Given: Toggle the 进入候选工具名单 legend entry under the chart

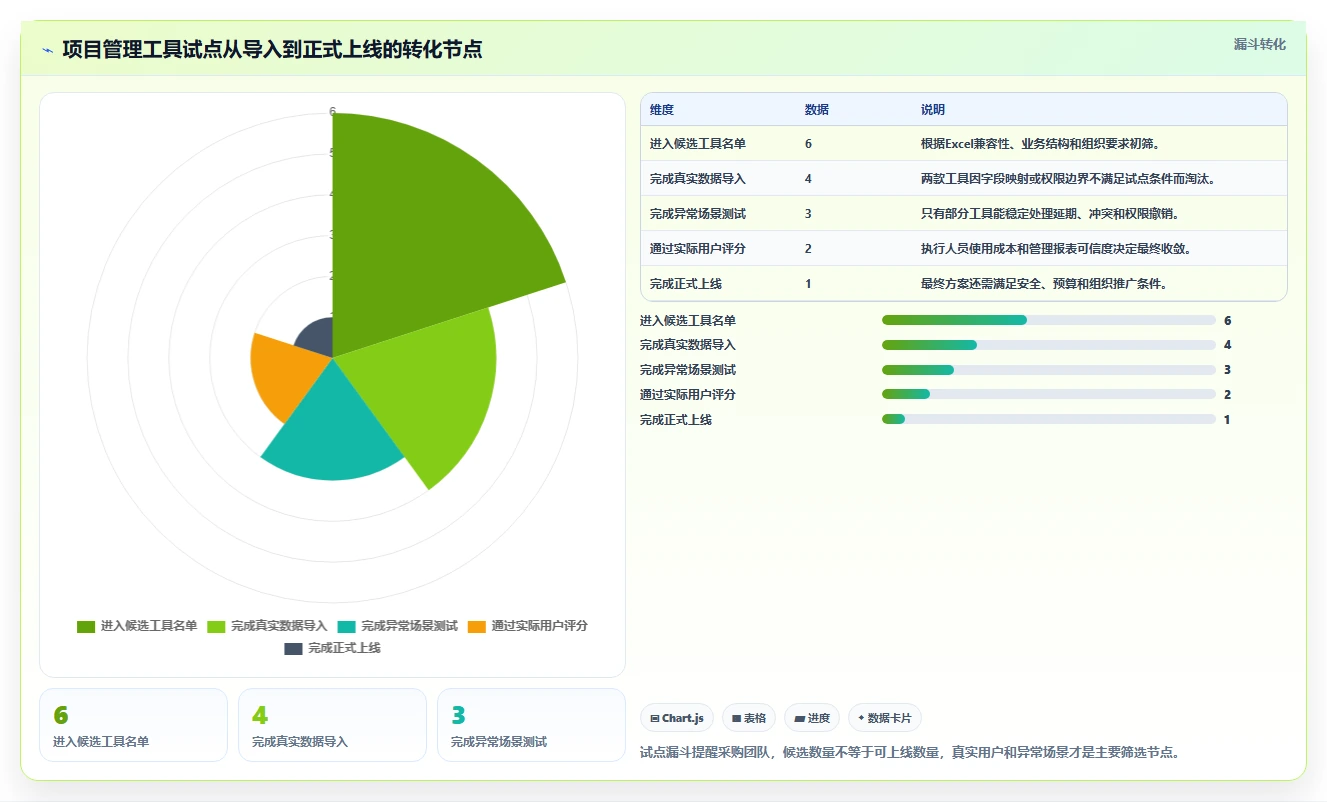Looking at the screenshot, I should (x=137, y=626).
